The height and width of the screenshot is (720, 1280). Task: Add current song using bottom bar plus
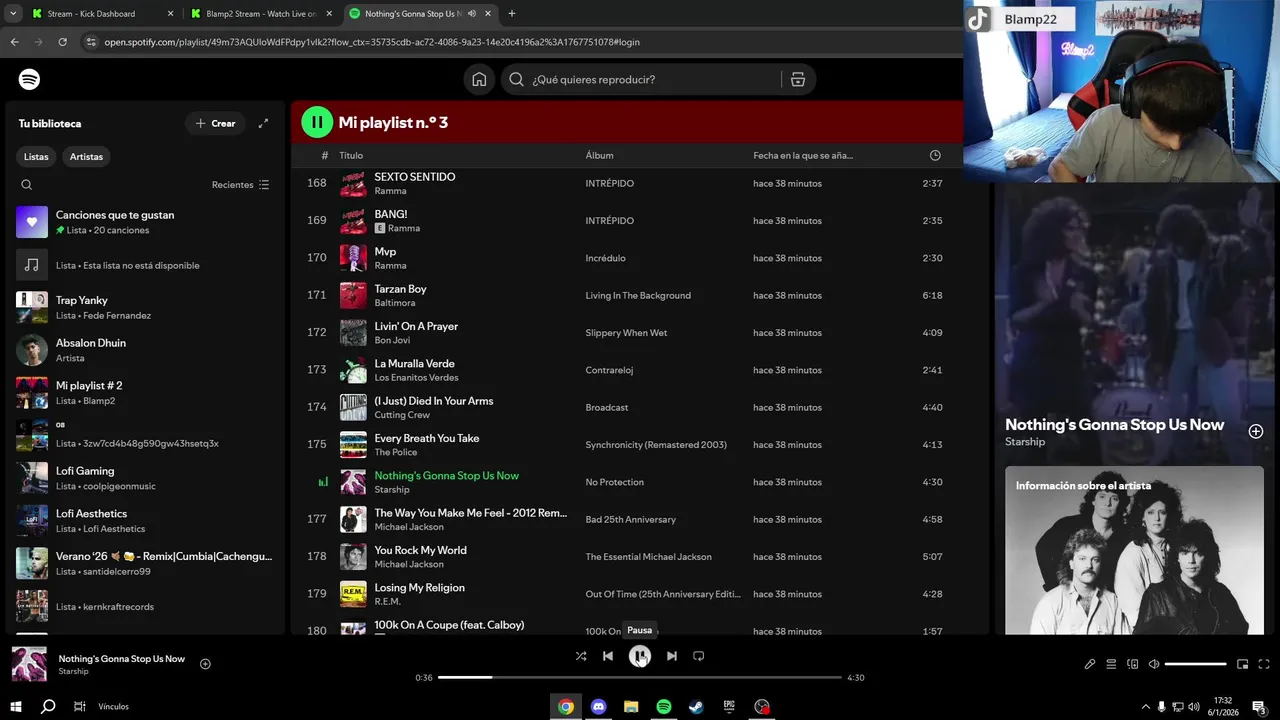(205, 664)
